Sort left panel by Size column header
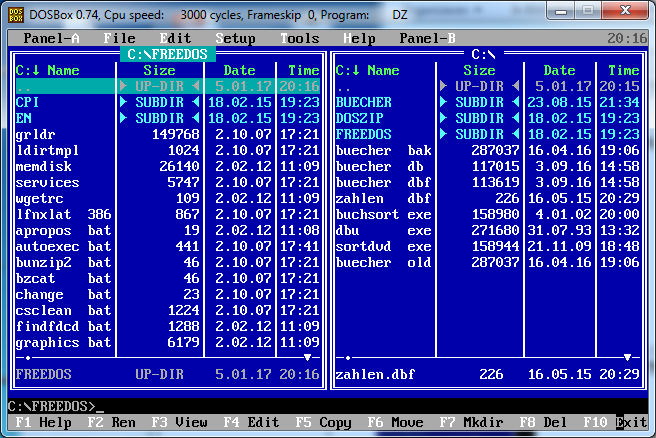The width and height of the screenshot is (656, 438). (159, 70)
